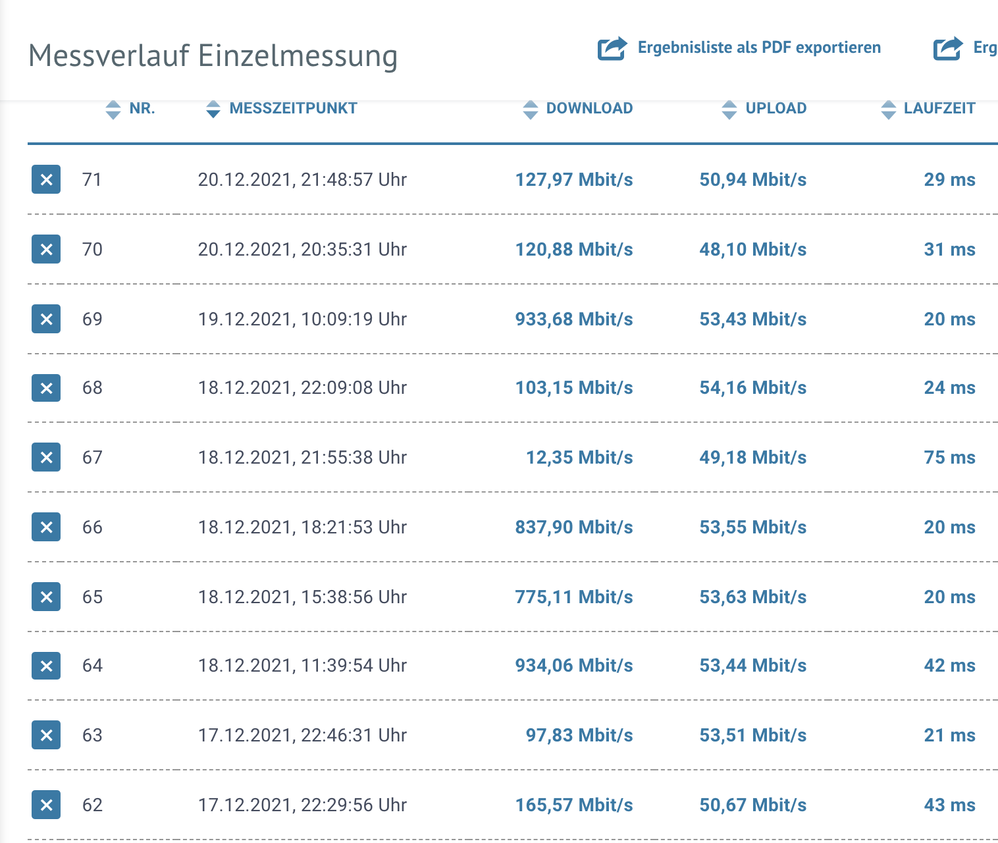Remove measurement number 64
998x843 pixels.
[x=46, y=666]
